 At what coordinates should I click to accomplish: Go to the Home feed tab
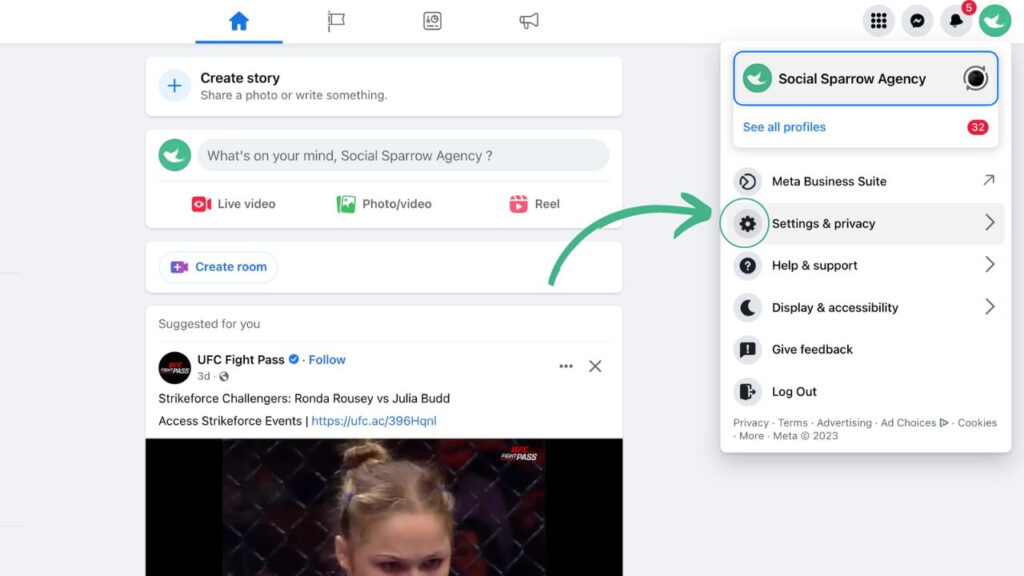click(x=239, y=22)
